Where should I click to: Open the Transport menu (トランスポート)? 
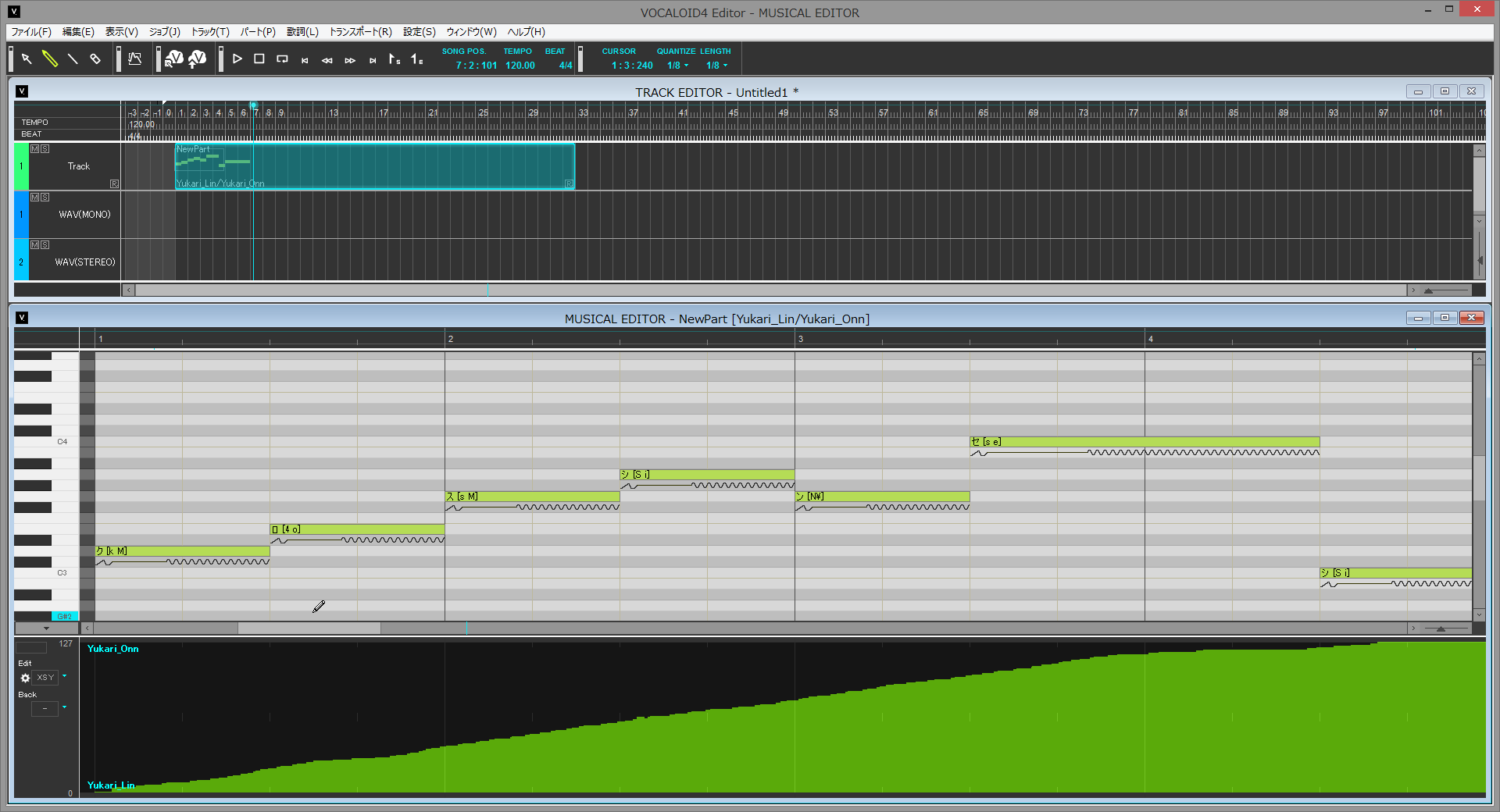(x=360, y=32)
